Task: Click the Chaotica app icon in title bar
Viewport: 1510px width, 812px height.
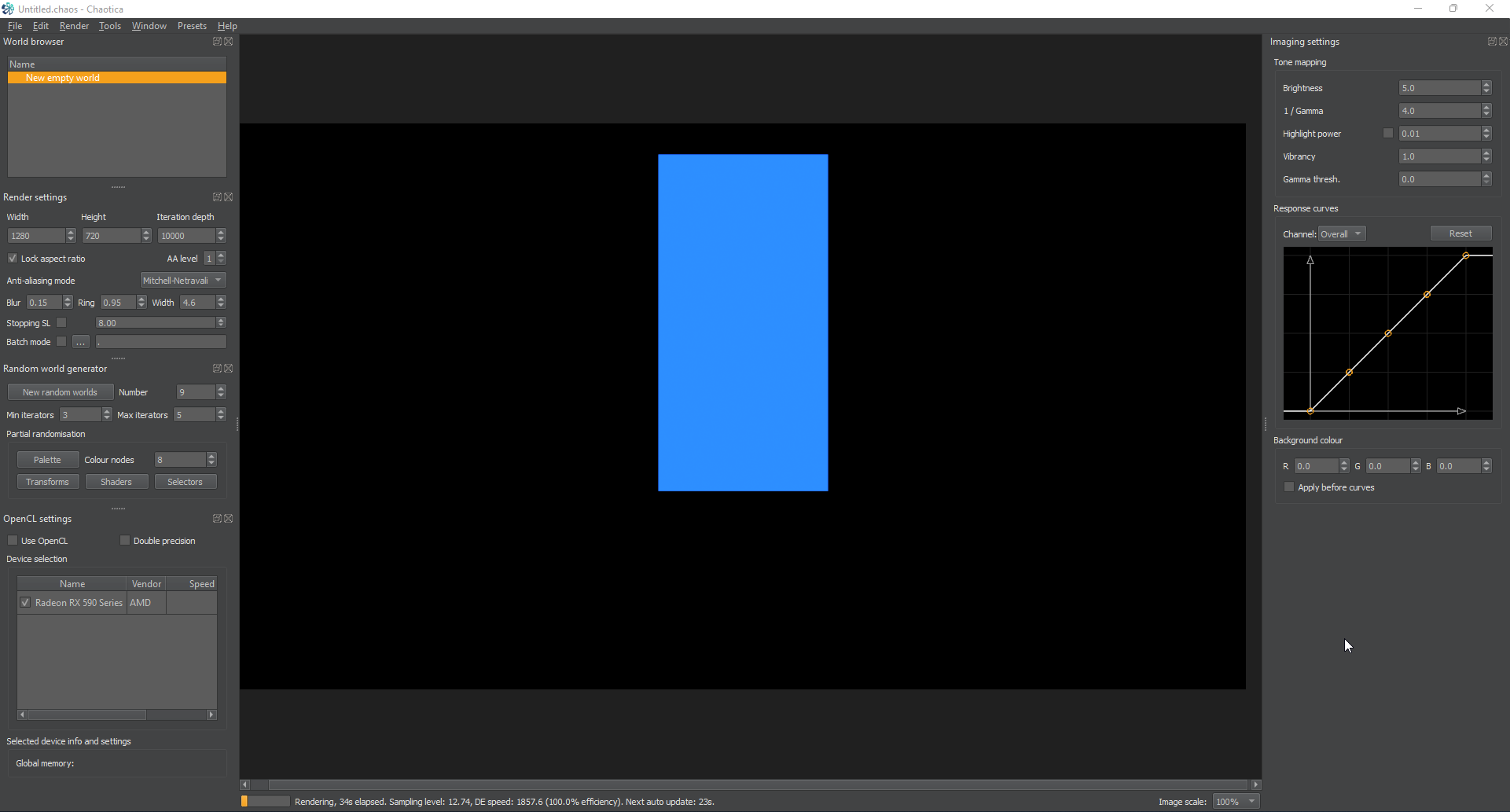Action: pos(8,9)
